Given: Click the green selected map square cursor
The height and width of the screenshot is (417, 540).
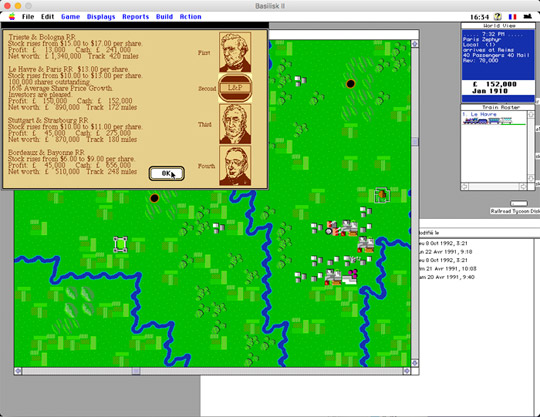Looking at the screenshot, I should [x=120, y=244].
